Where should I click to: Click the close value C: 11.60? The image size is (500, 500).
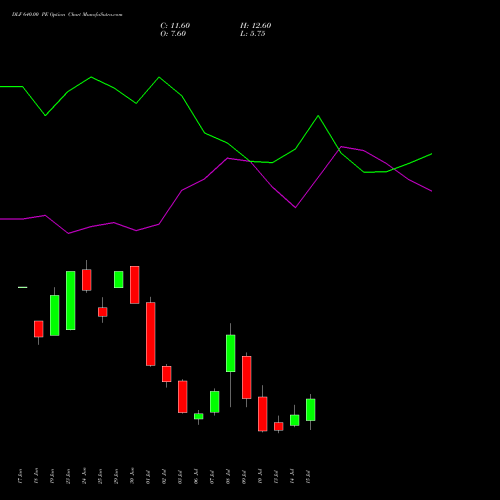click(175, 26)
